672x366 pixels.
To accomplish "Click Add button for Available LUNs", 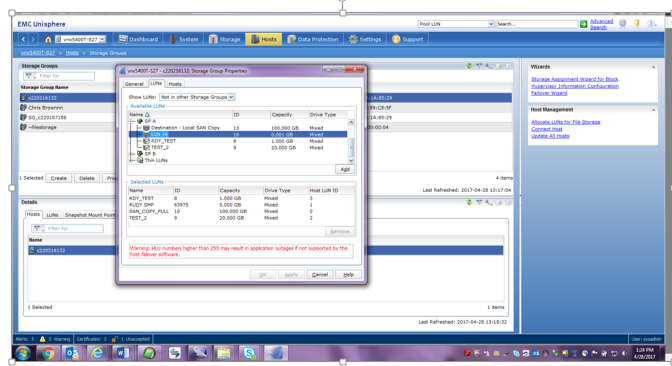I will coord(345,169).
